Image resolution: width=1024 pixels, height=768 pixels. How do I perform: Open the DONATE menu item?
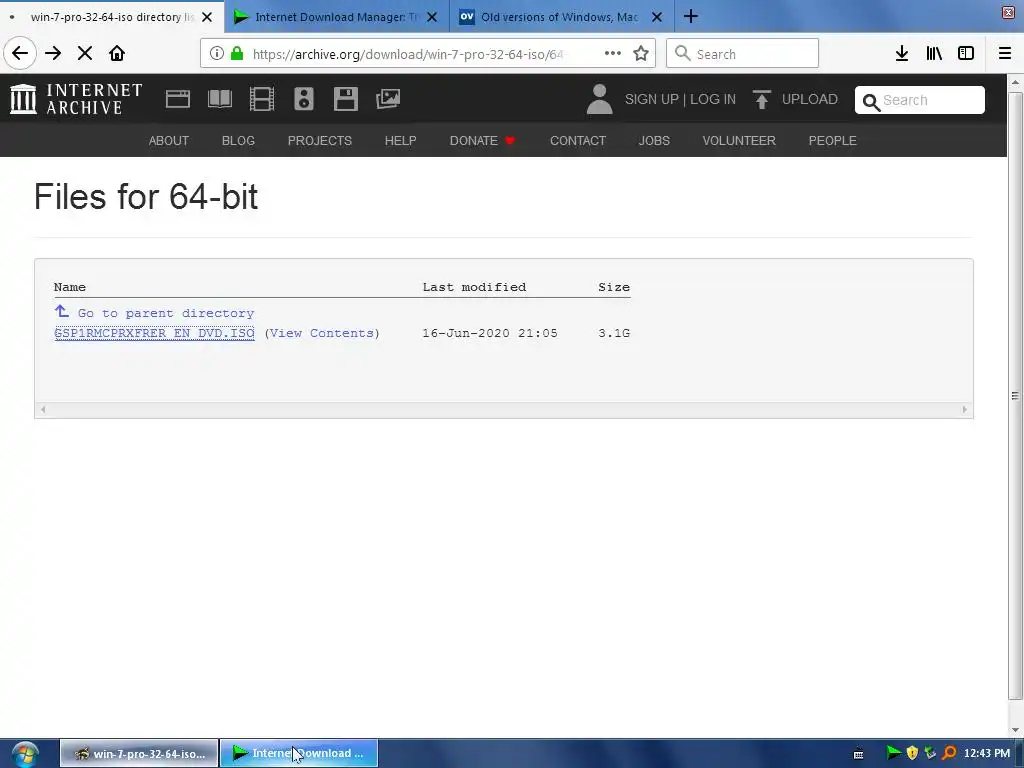point(482,140)
